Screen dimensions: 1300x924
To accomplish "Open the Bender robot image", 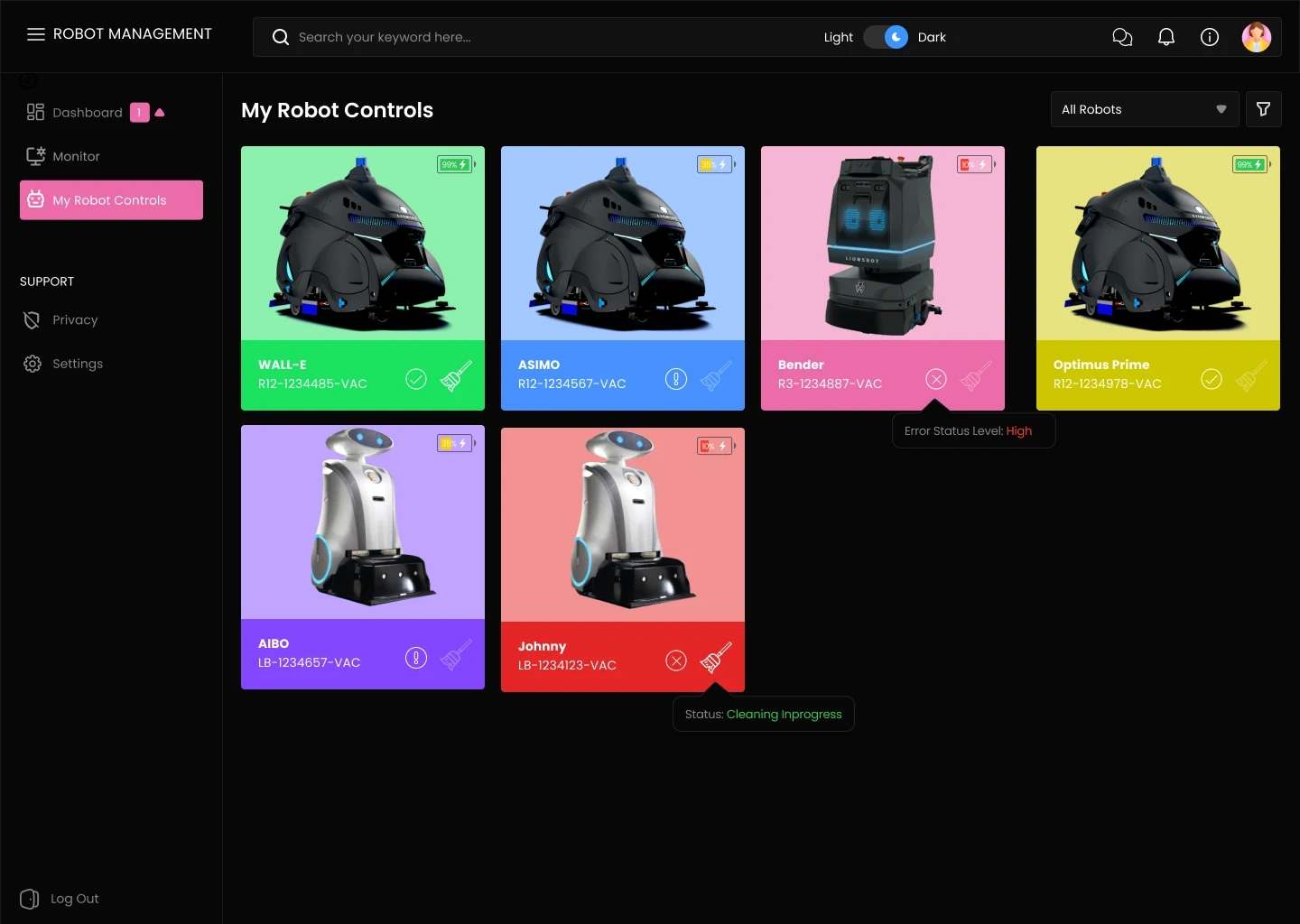I will coord(883,243).
